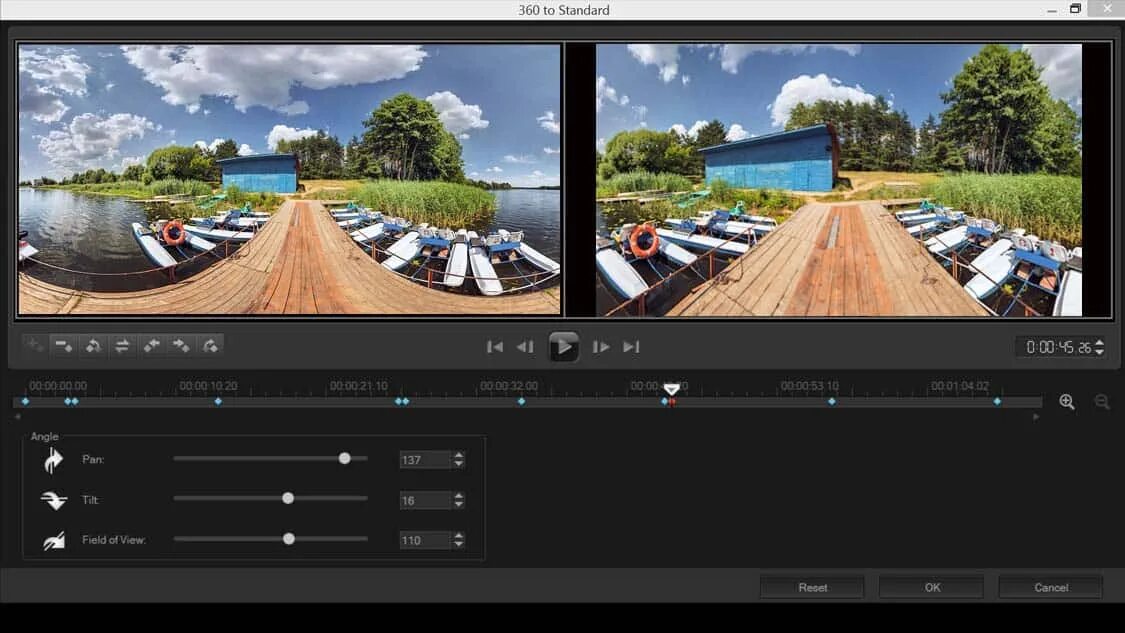This screenshot has width=1125, height=633.
Task: Click the right-arrow keyframe icon
Action: (181, 346)
